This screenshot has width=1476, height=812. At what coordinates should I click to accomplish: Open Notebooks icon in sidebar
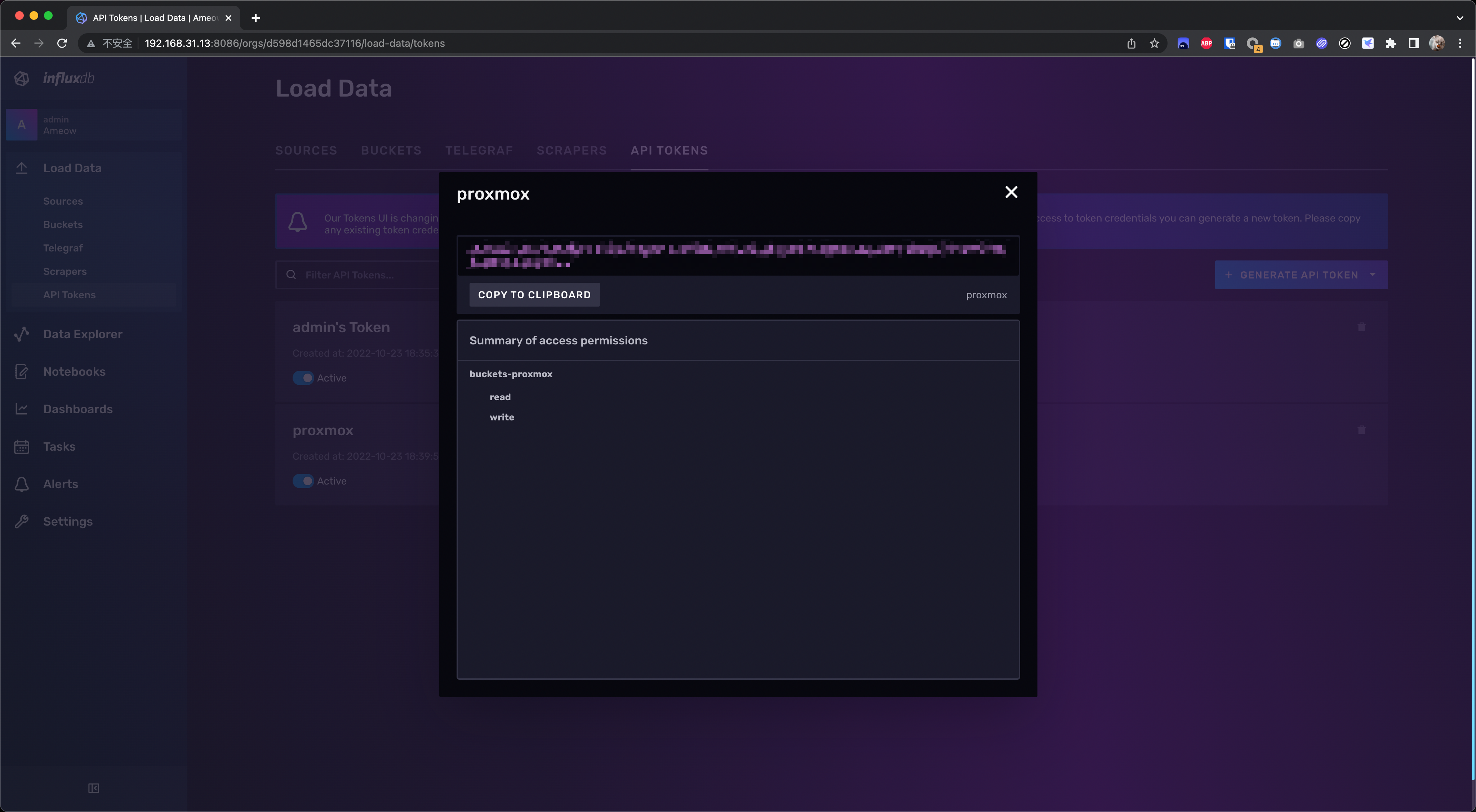[22, 372]
